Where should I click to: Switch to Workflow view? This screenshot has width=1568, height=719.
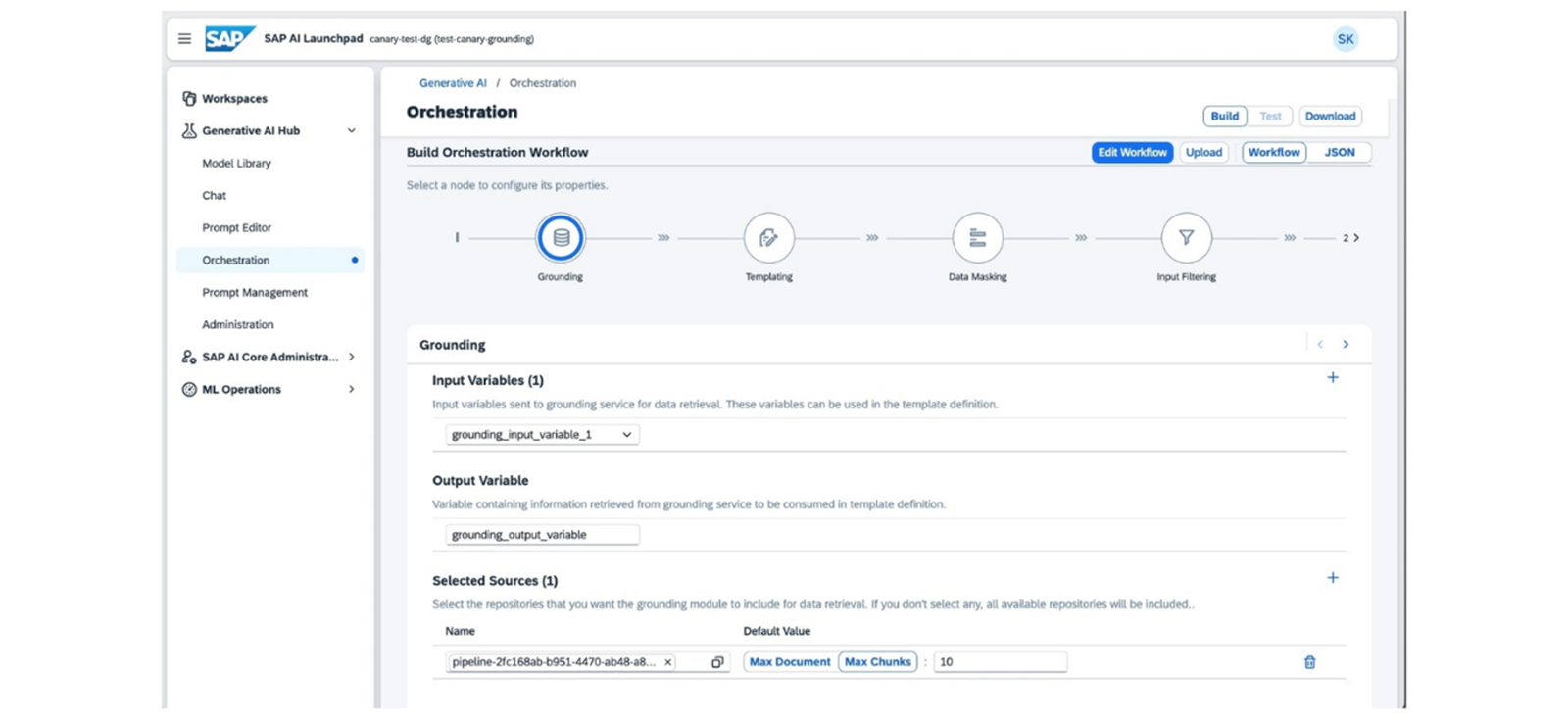pyautogui.click(x=1274, y=153)
